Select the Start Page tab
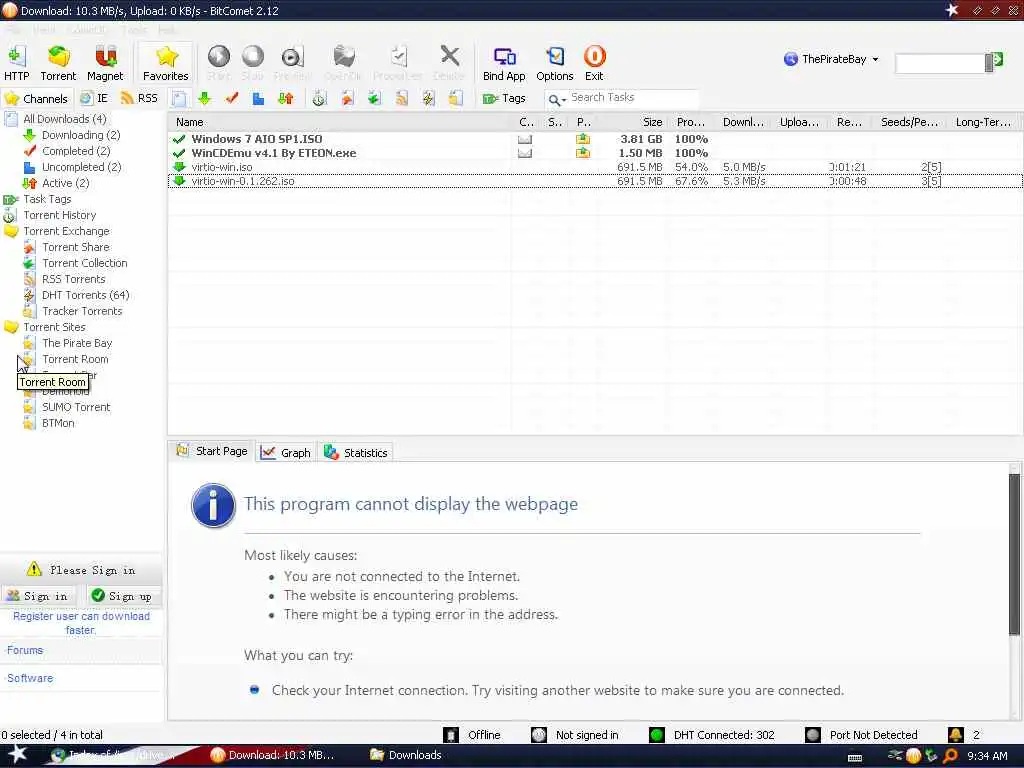 (212, 451)
